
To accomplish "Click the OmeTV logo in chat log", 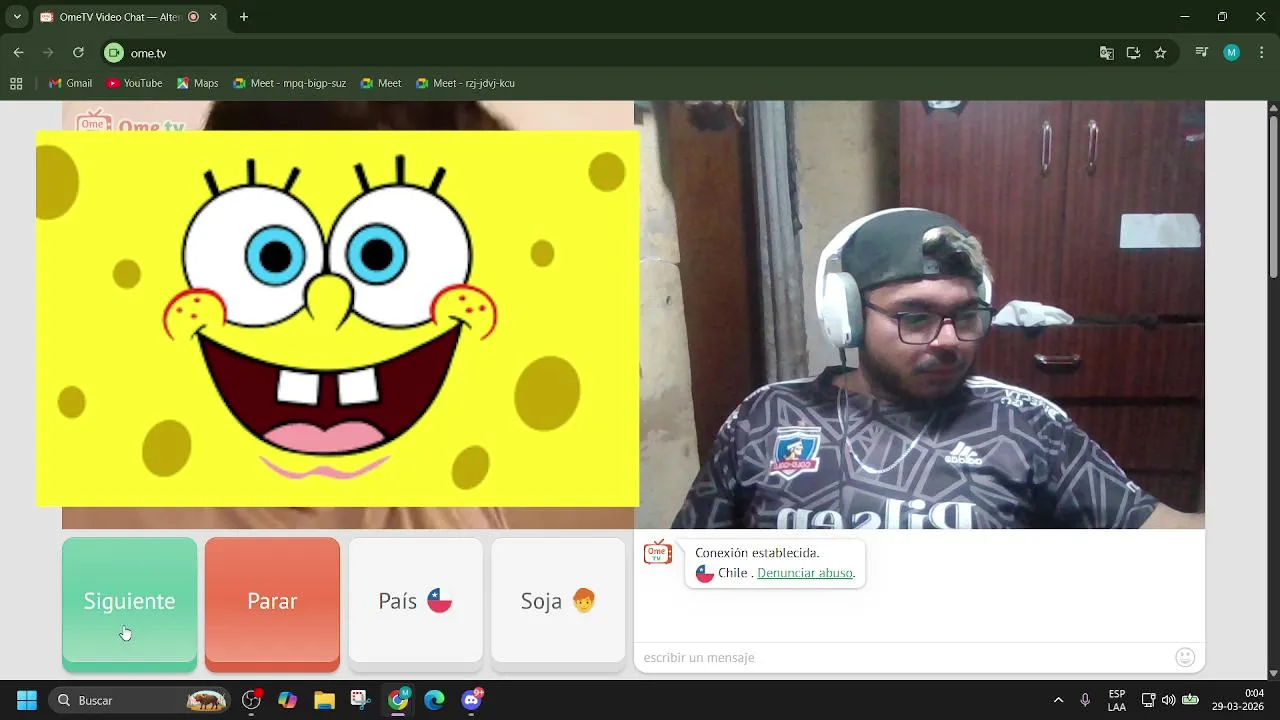I will [x=658, y=553].
